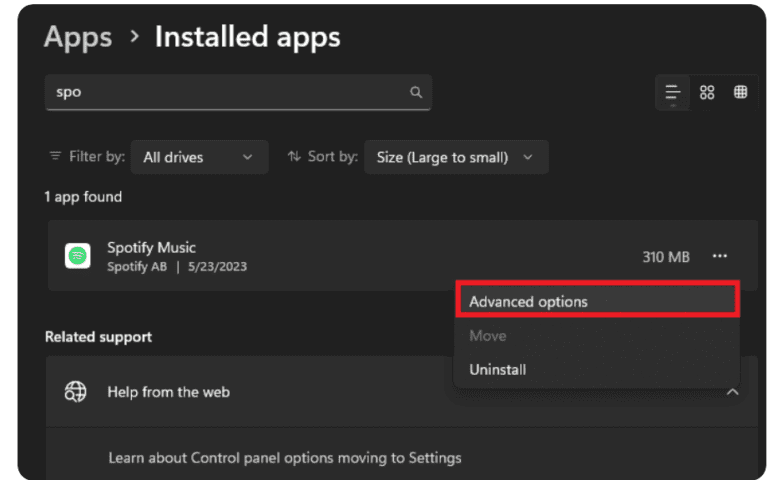Click the globe icon beside Help from the web

point(76,392)
